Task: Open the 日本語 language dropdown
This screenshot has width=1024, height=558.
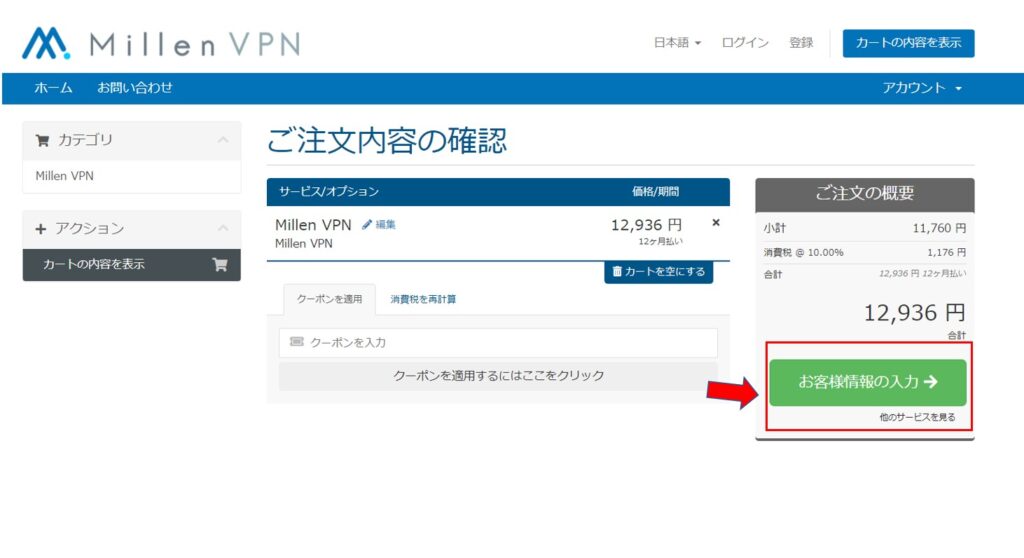Action: (x=677, y=42)
